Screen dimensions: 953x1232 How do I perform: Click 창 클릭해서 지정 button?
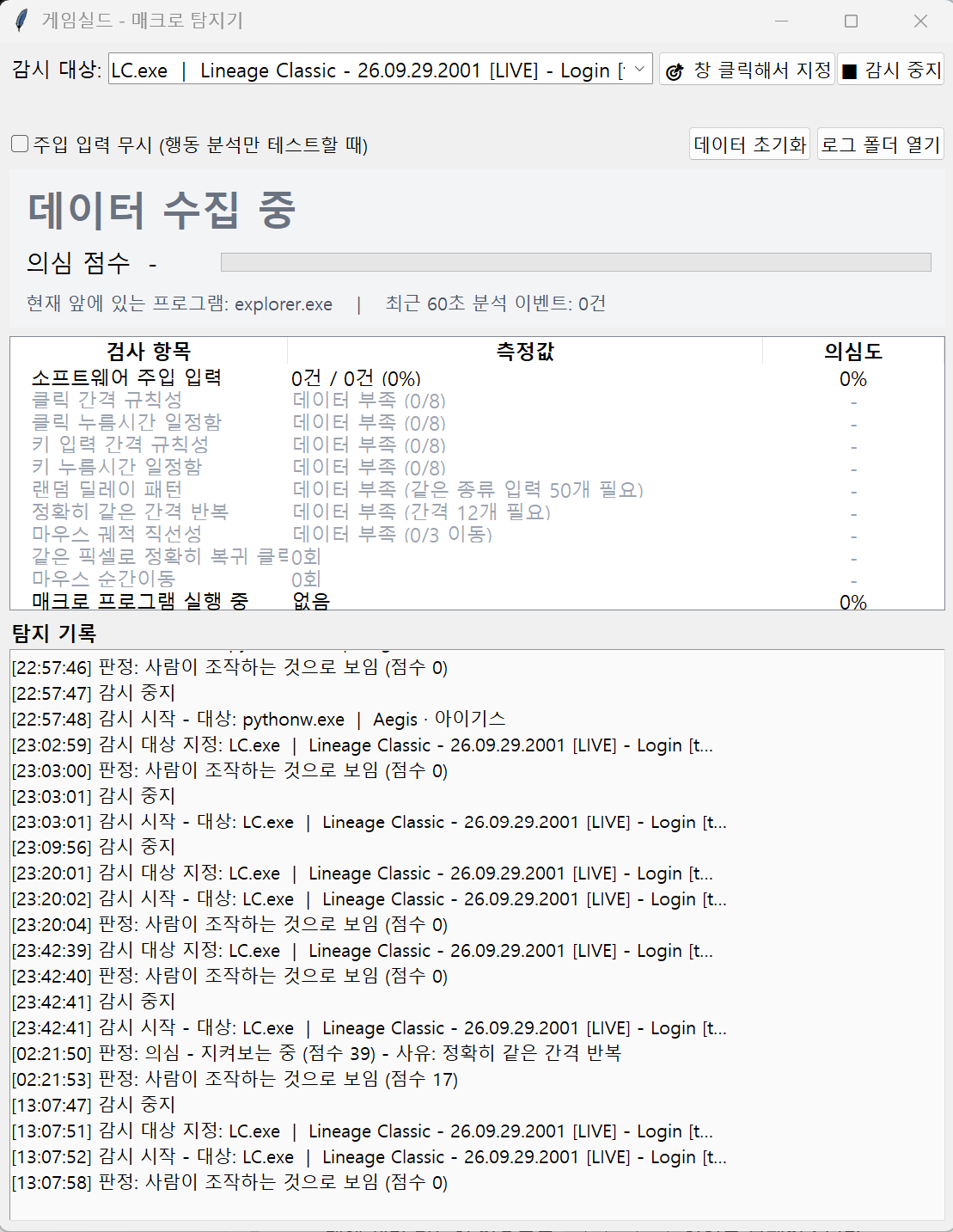pyautogui.click(x=748, y=70)
